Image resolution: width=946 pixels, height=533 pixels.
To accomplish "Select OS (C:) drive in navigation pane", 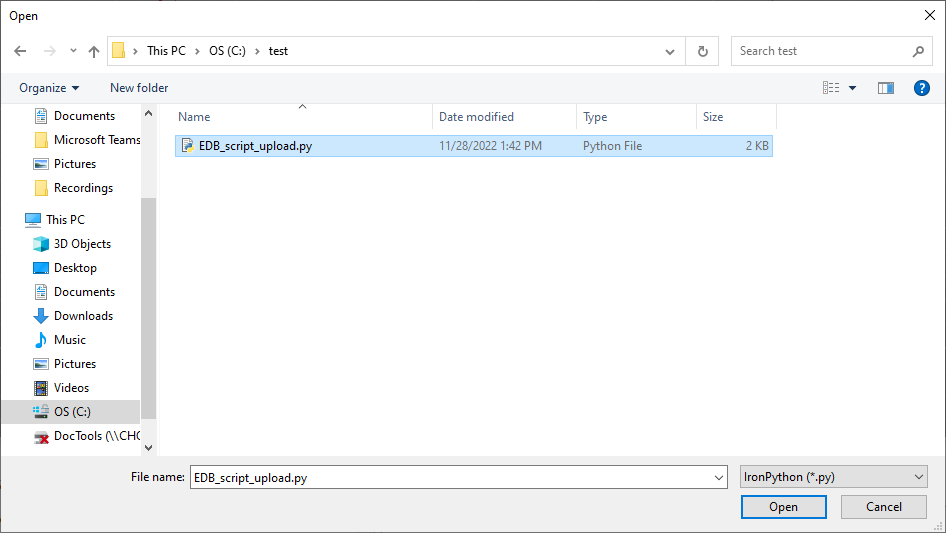I will (71, 412).
